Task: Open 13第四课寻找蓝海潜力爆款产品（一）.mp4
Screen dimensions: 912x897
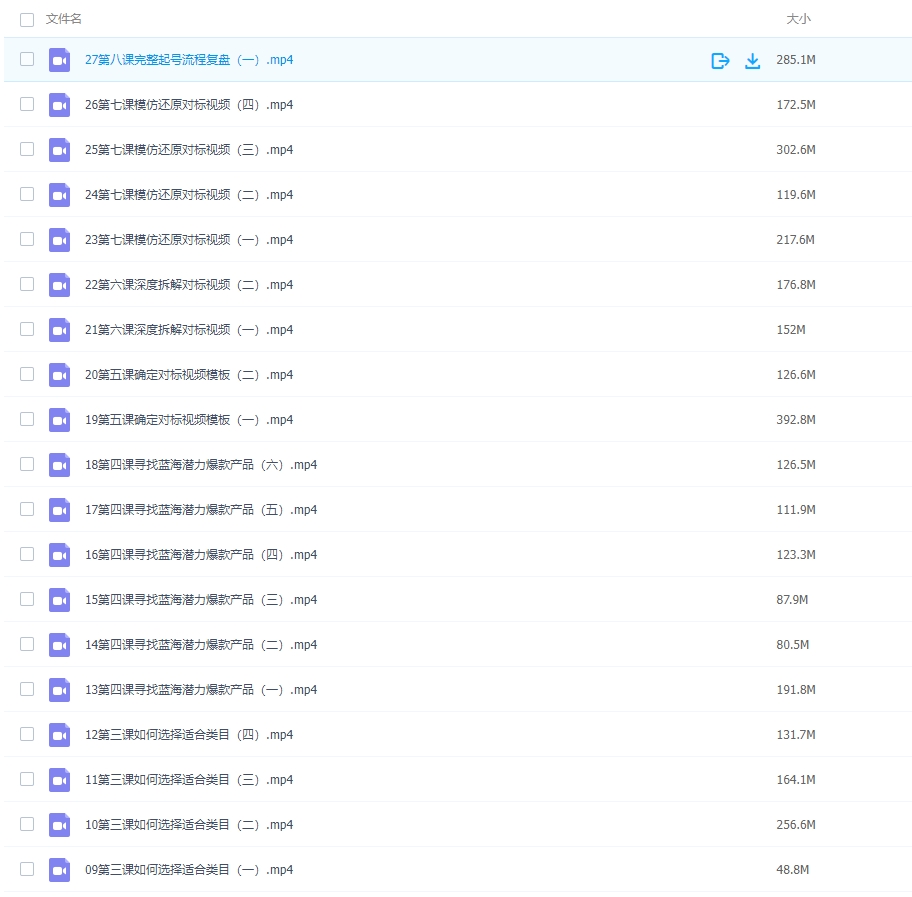Action: [201, 690]
